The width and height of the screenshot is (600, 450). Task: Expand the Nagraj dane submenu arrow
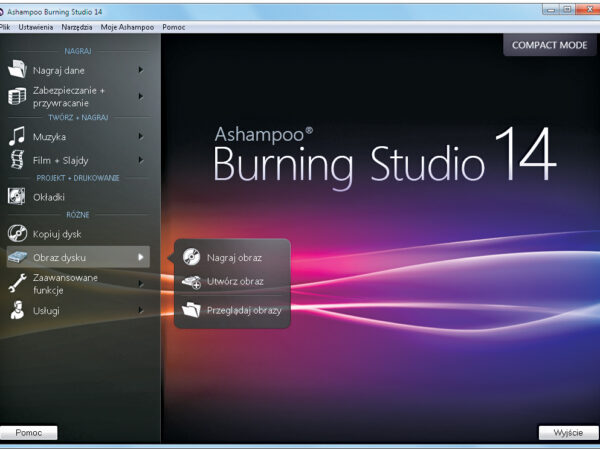pos(141,70)
